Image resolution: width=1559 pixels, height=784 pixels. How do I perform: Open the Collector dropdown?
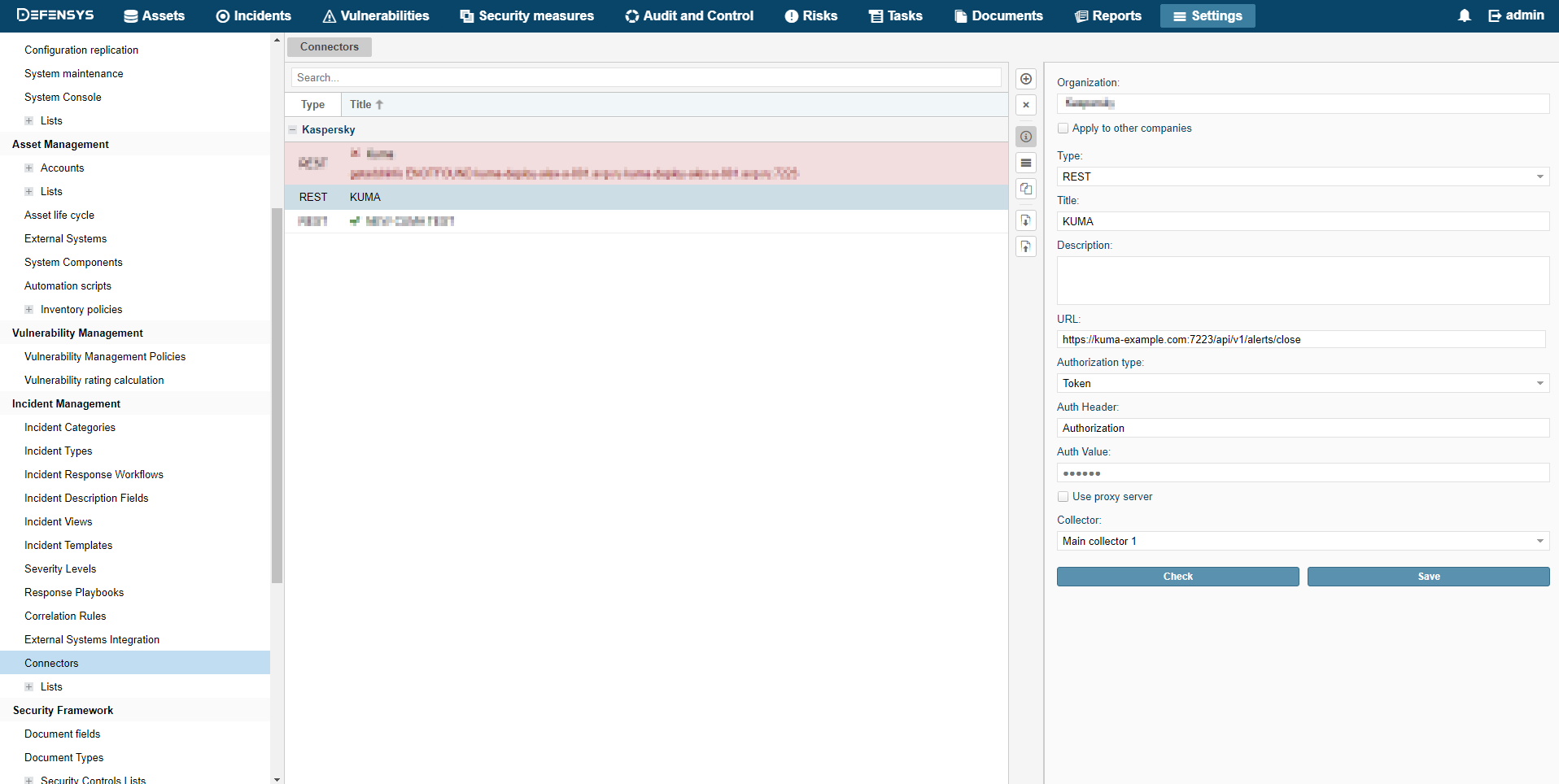[1539, 541]
